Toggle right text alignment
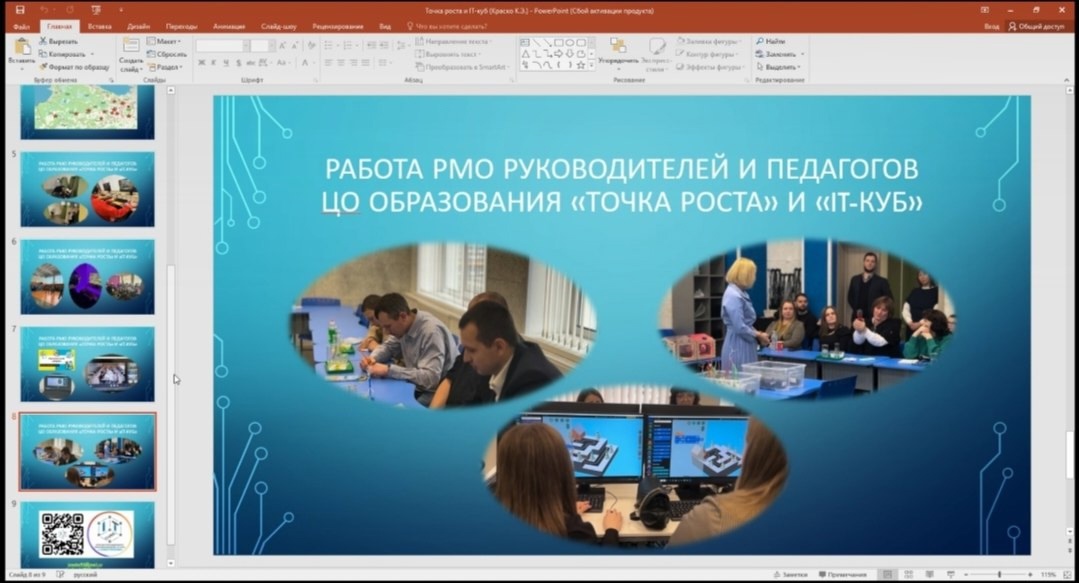Image resolution: width=1079 pixels, height=583 pixels. pyautogui.click(x=353, y=63)
